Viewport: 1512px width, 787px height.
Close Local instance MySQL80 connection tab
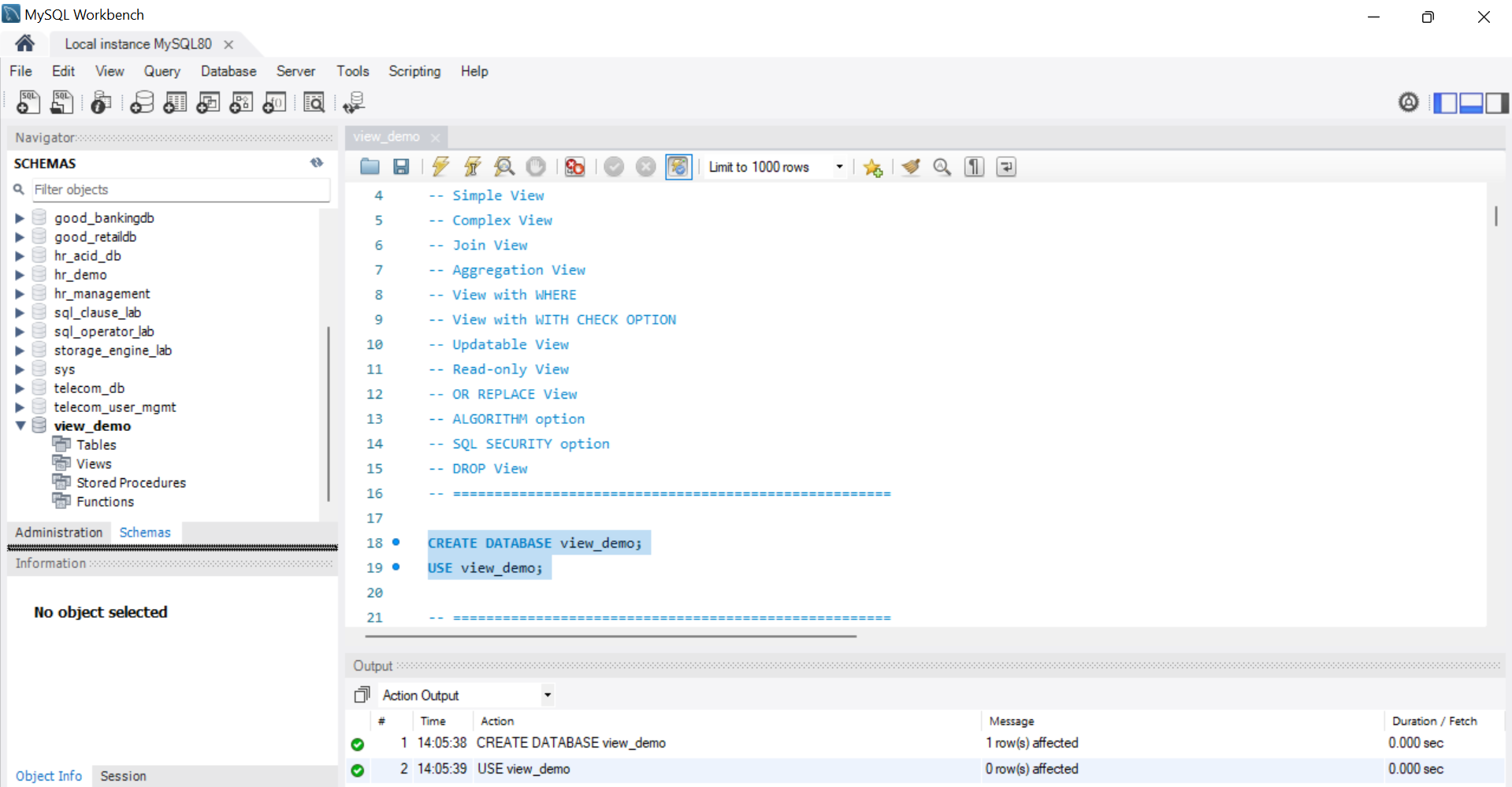[x=228, y=44]
